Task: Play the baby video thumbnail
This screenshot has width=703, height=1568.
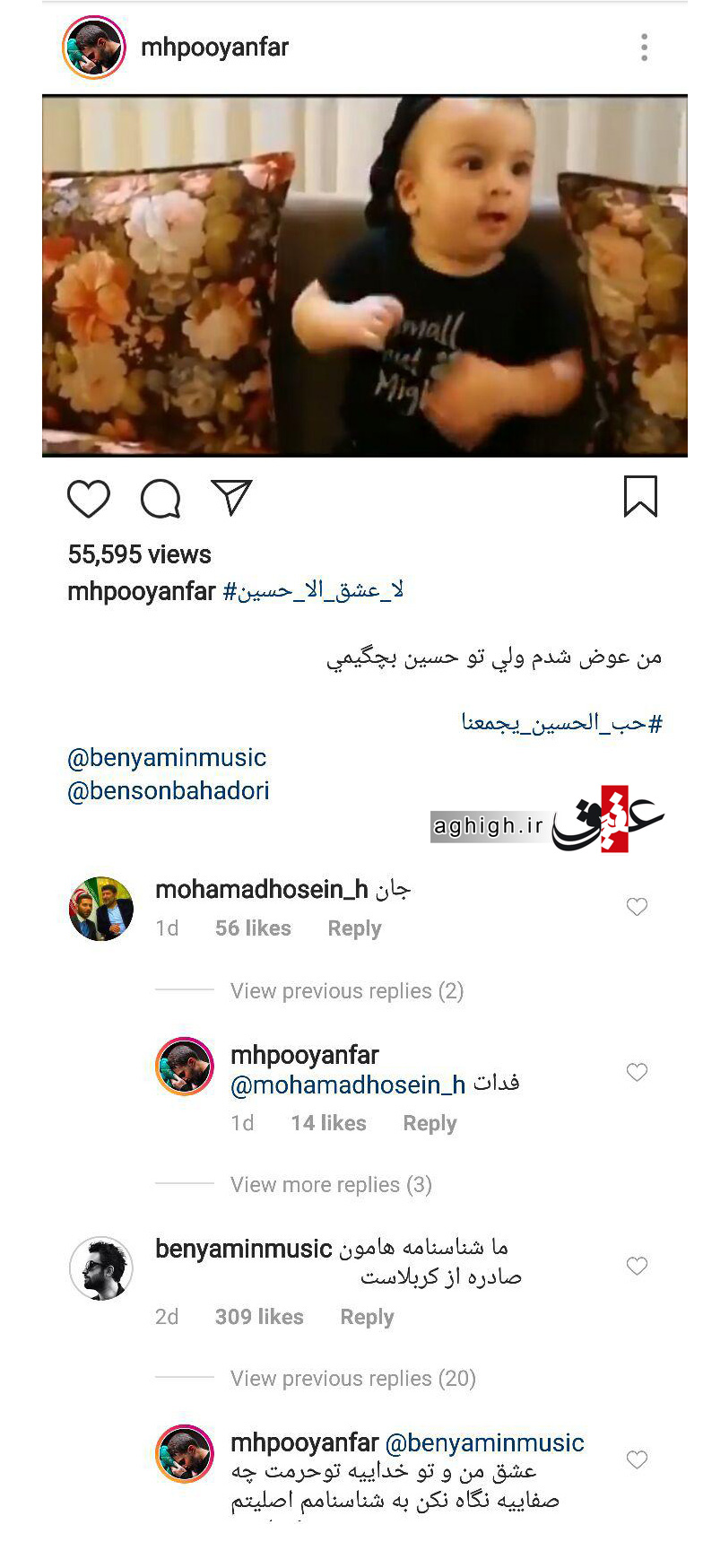Action: tap(365, 276)
